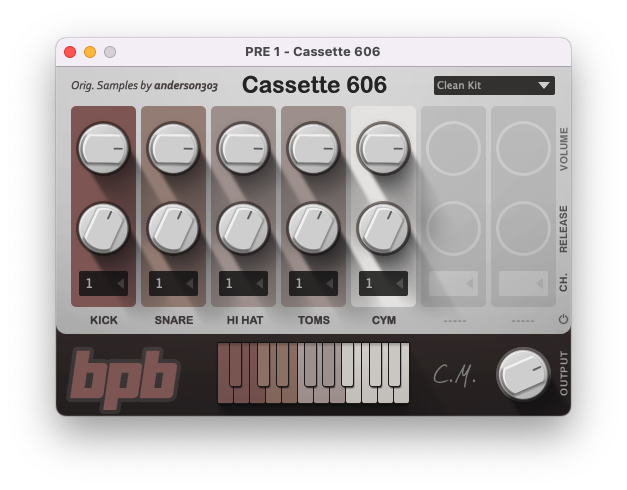Click the bpb logo
The height and width of the screenshot is (490, 627).
click(124, 378)
